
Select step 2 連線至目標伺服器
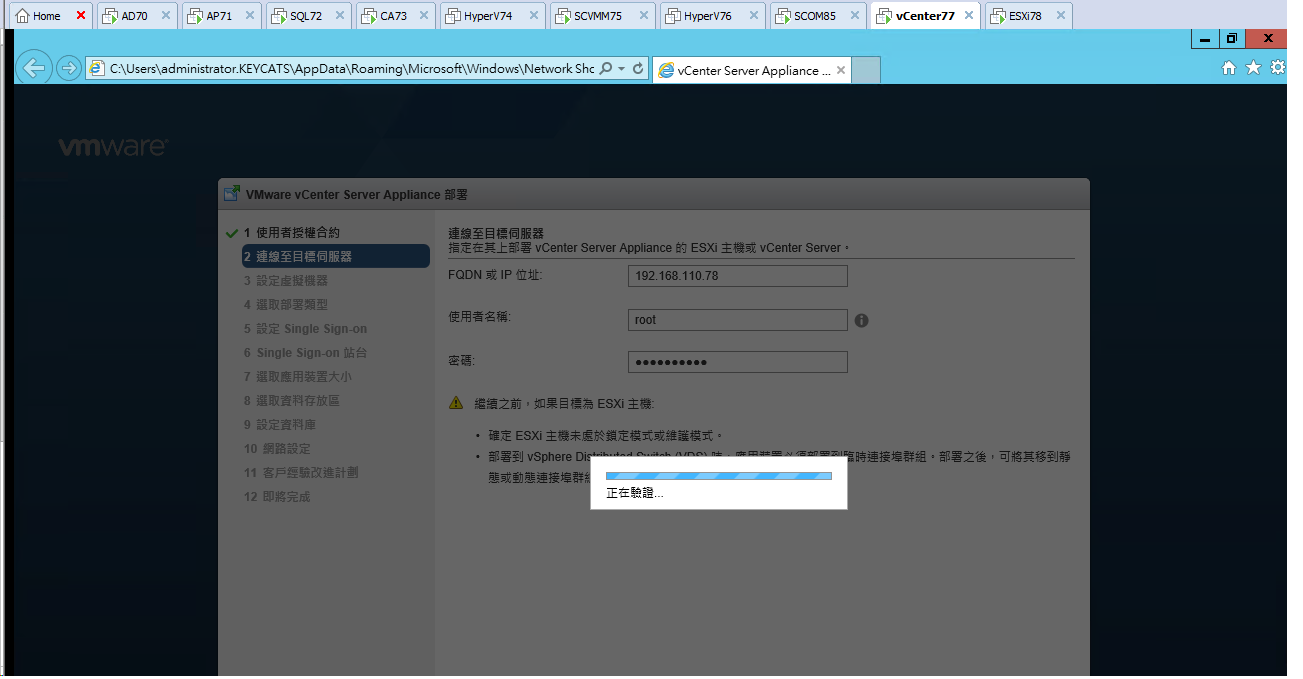335,256
